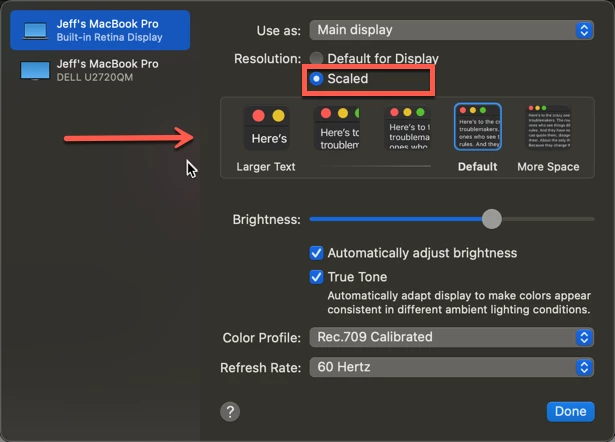This screenshot has height=442, width=615.
Task: Select Jeff's MacBook Pro Built-in Retina Display
Action: pos(100,30)
